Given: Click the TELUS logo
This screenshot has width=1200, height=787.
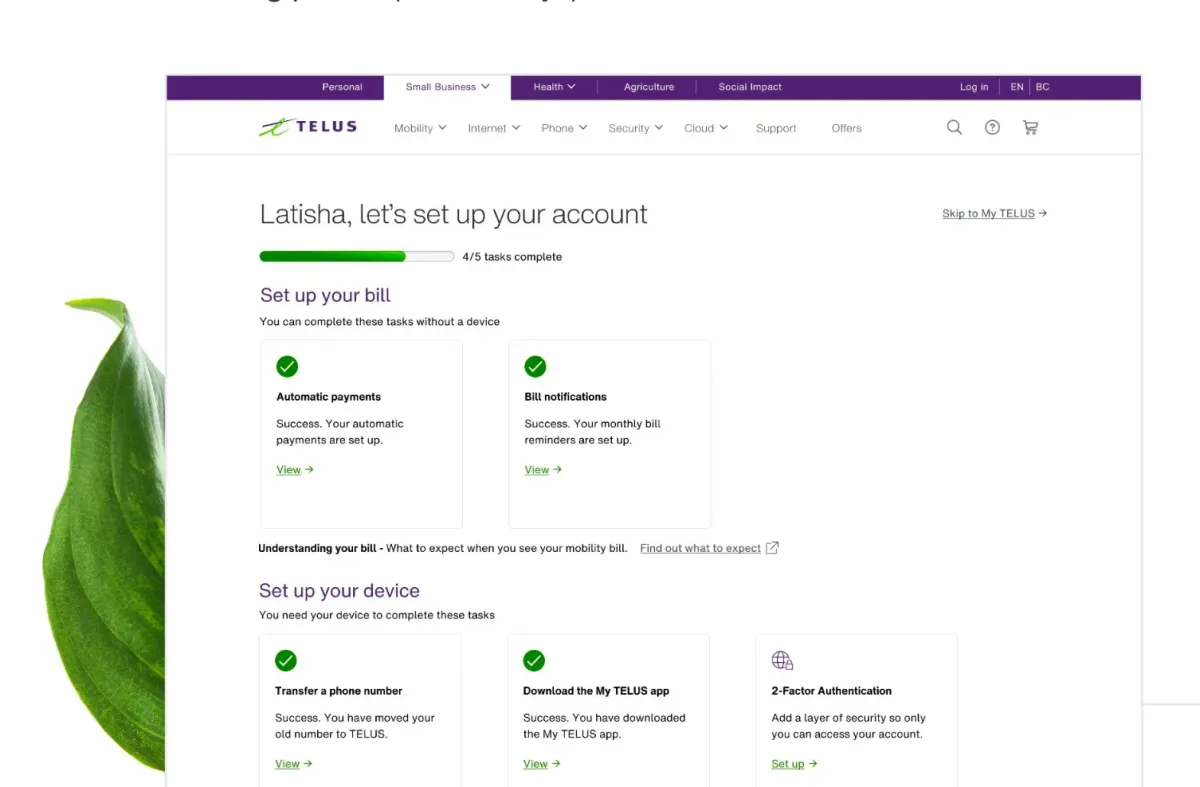Looking at the screenshot, I should [x=308, y=127].
